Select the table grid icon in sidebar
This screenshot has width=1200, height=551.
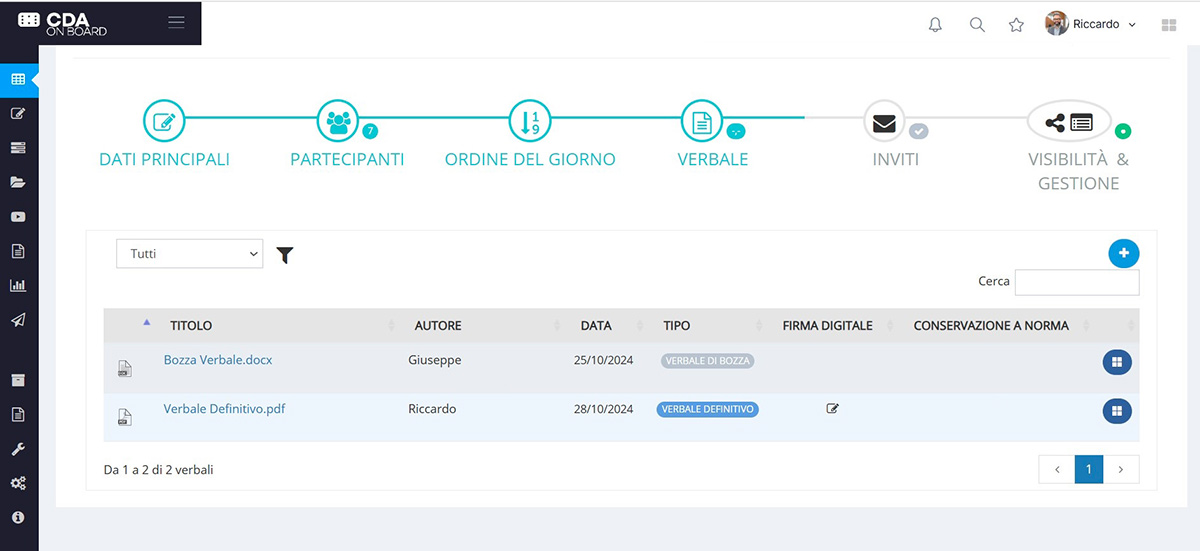(18, 79)
